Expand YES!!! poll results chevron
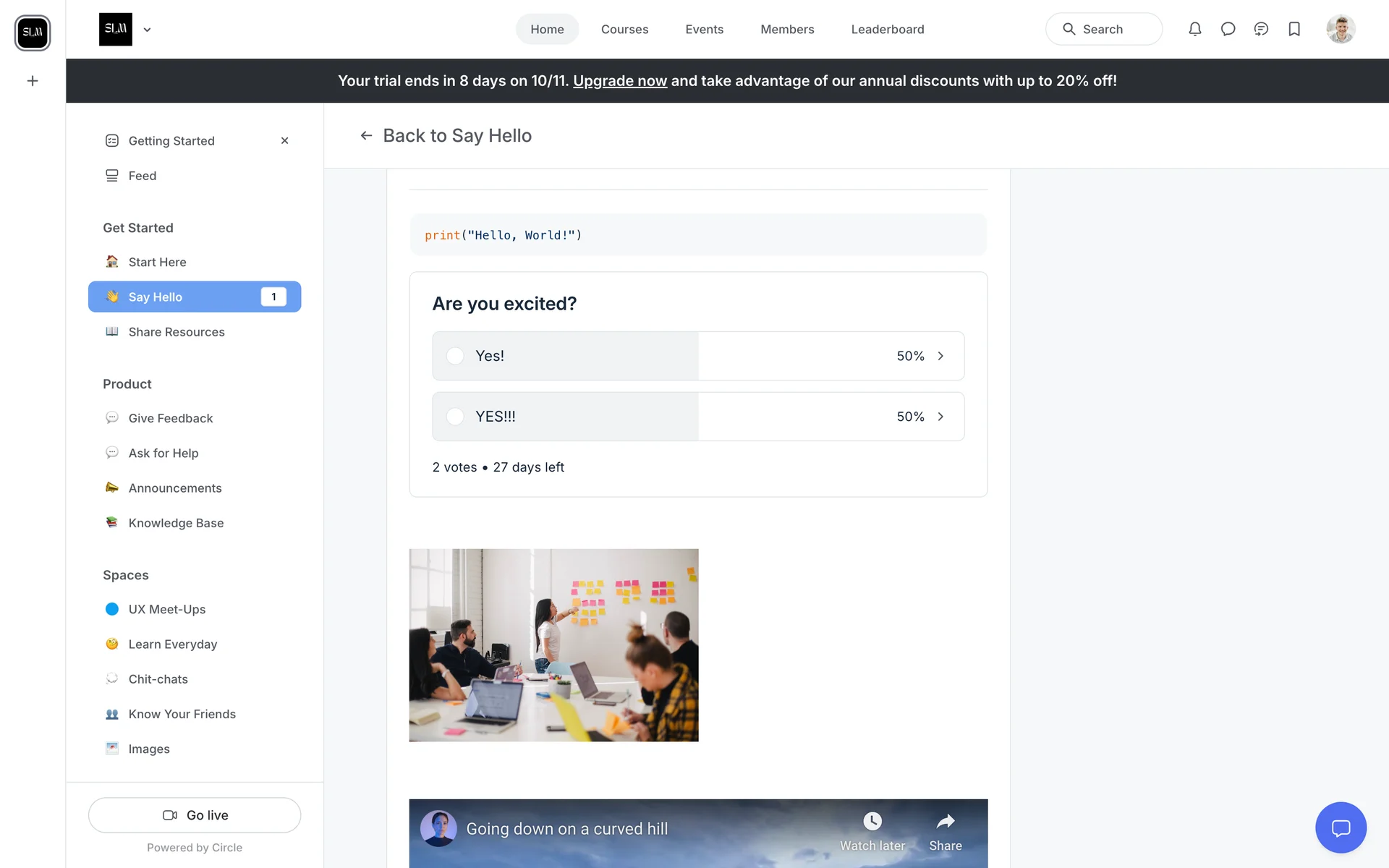 tap(940, 417)
